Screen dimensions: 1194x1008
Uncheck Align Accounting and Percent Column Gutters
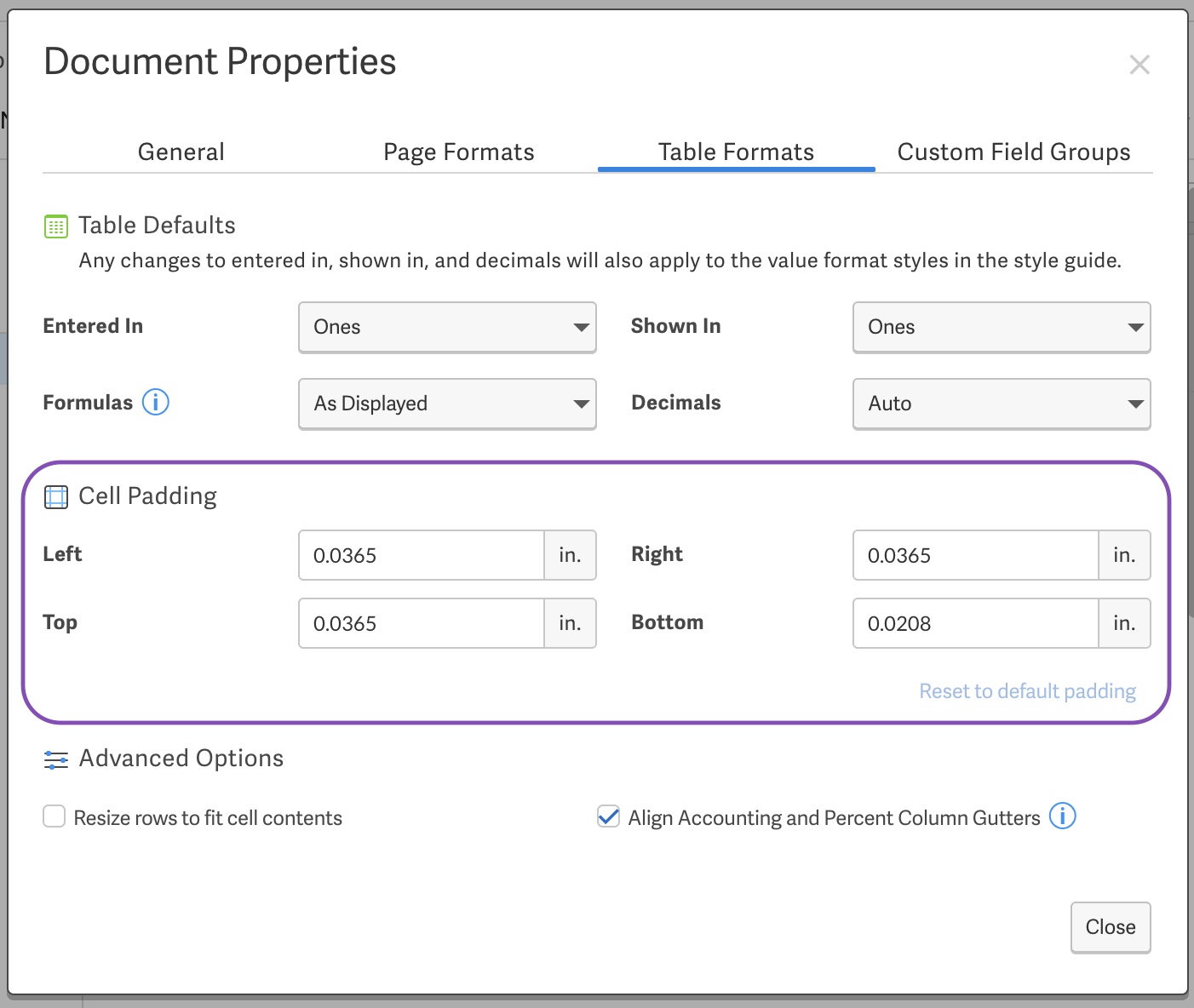(608, 816)
